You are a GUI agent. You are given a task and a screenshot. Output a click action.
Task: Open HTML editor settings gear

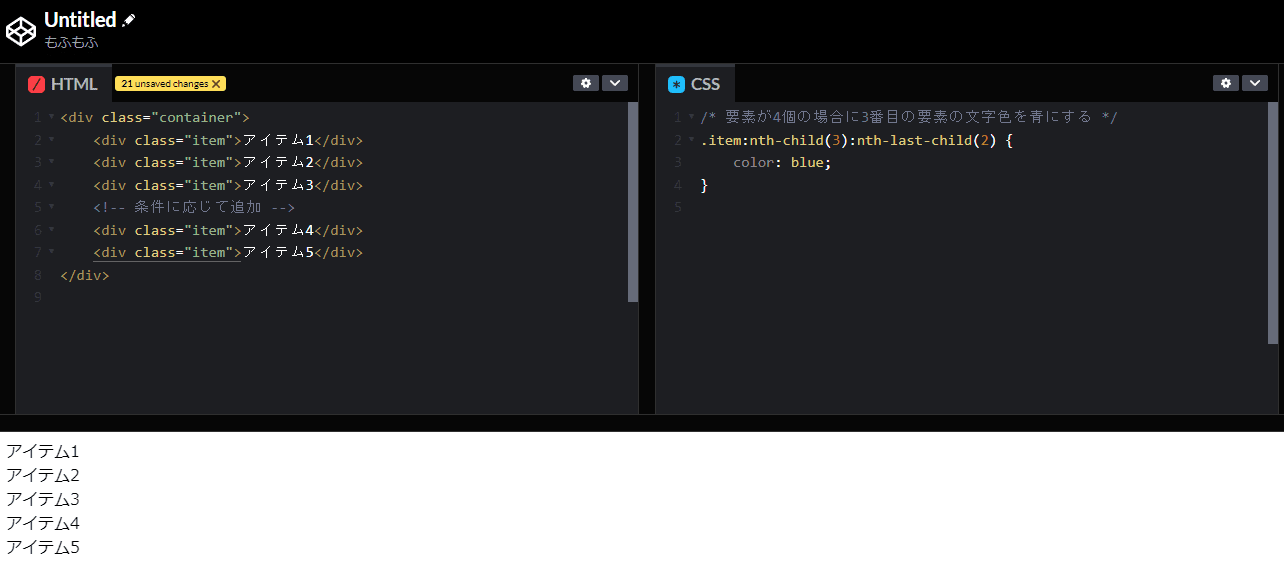(585, 83)
